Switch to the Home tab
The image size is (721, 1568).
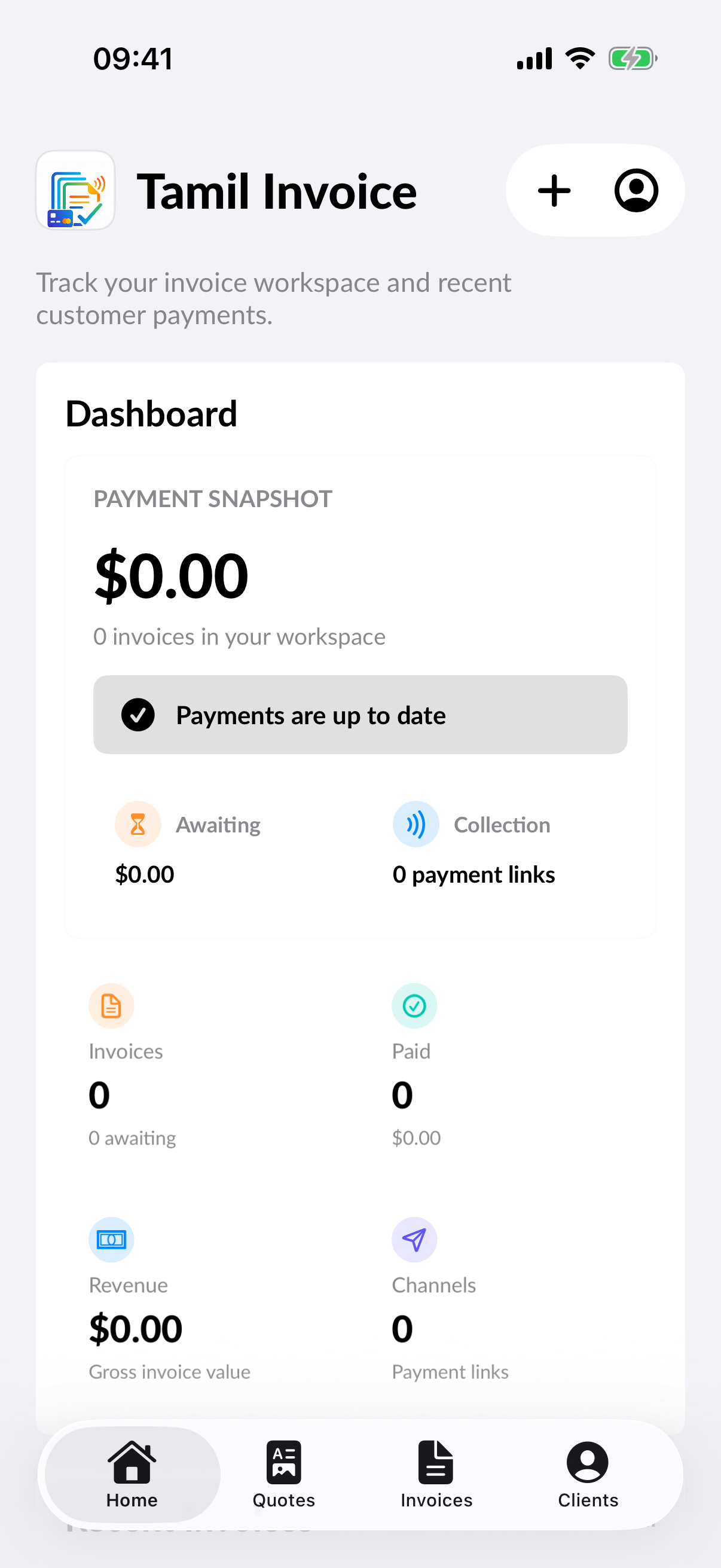pyautogui.click(x=132, y=1474)
